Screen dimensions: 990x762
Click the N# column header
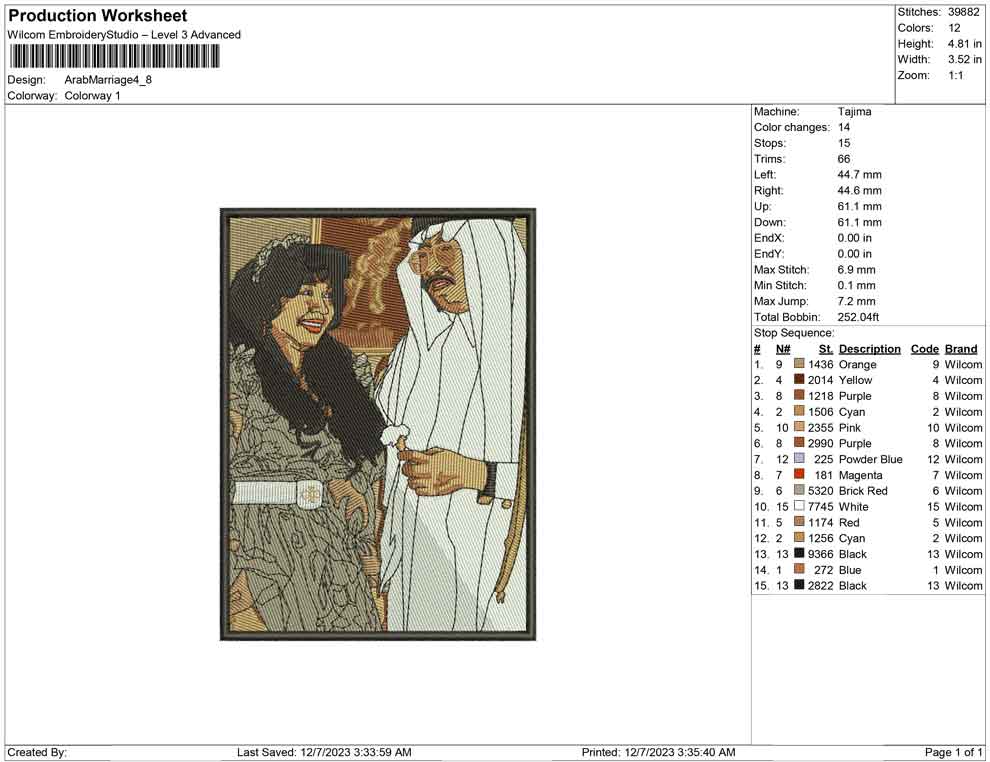[783, 349]
